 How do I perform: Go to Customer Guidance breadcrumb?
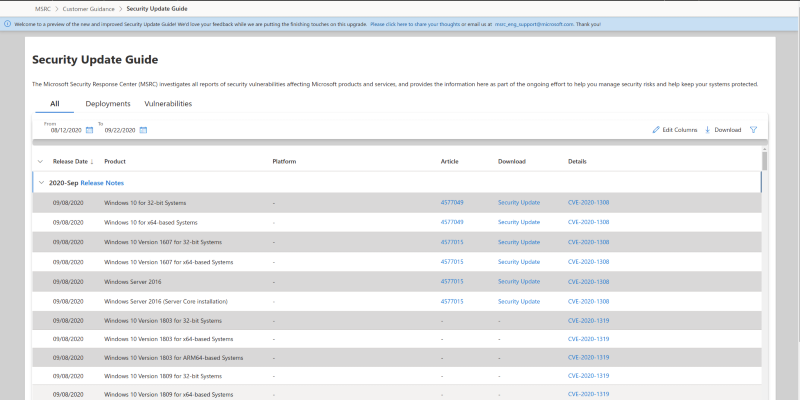point(89,9)
